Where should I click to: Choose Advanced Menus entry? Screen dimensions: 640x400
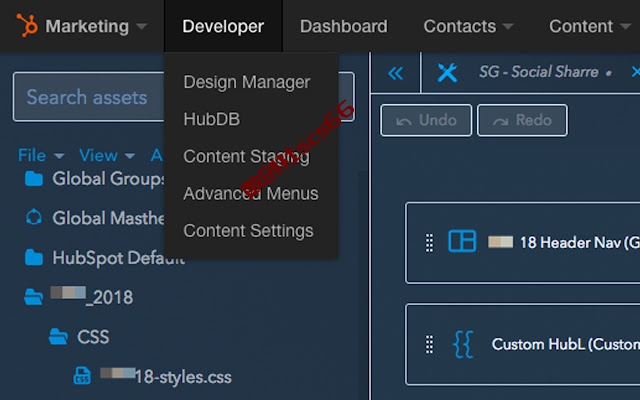251,193
